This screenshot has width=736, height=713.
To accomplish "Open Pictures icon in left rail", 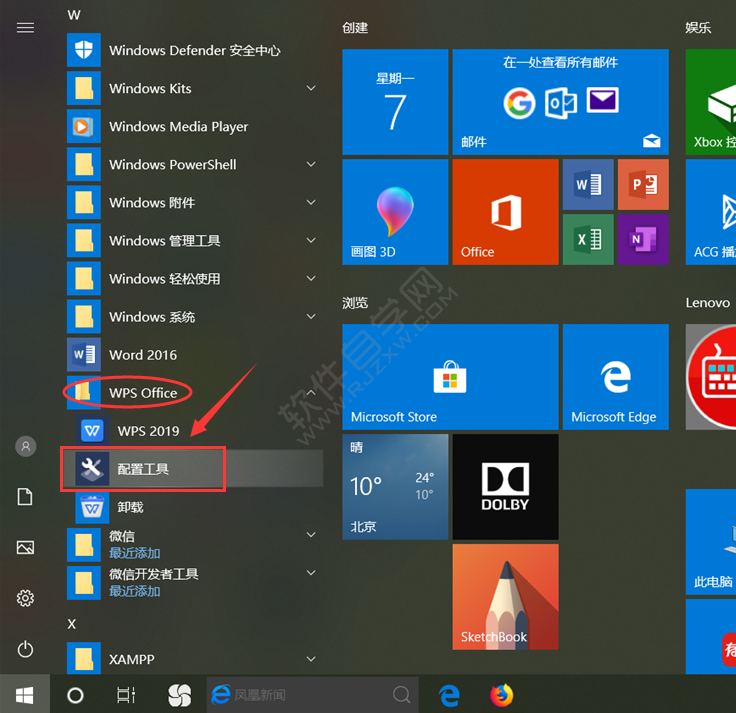I will (25, 547).
